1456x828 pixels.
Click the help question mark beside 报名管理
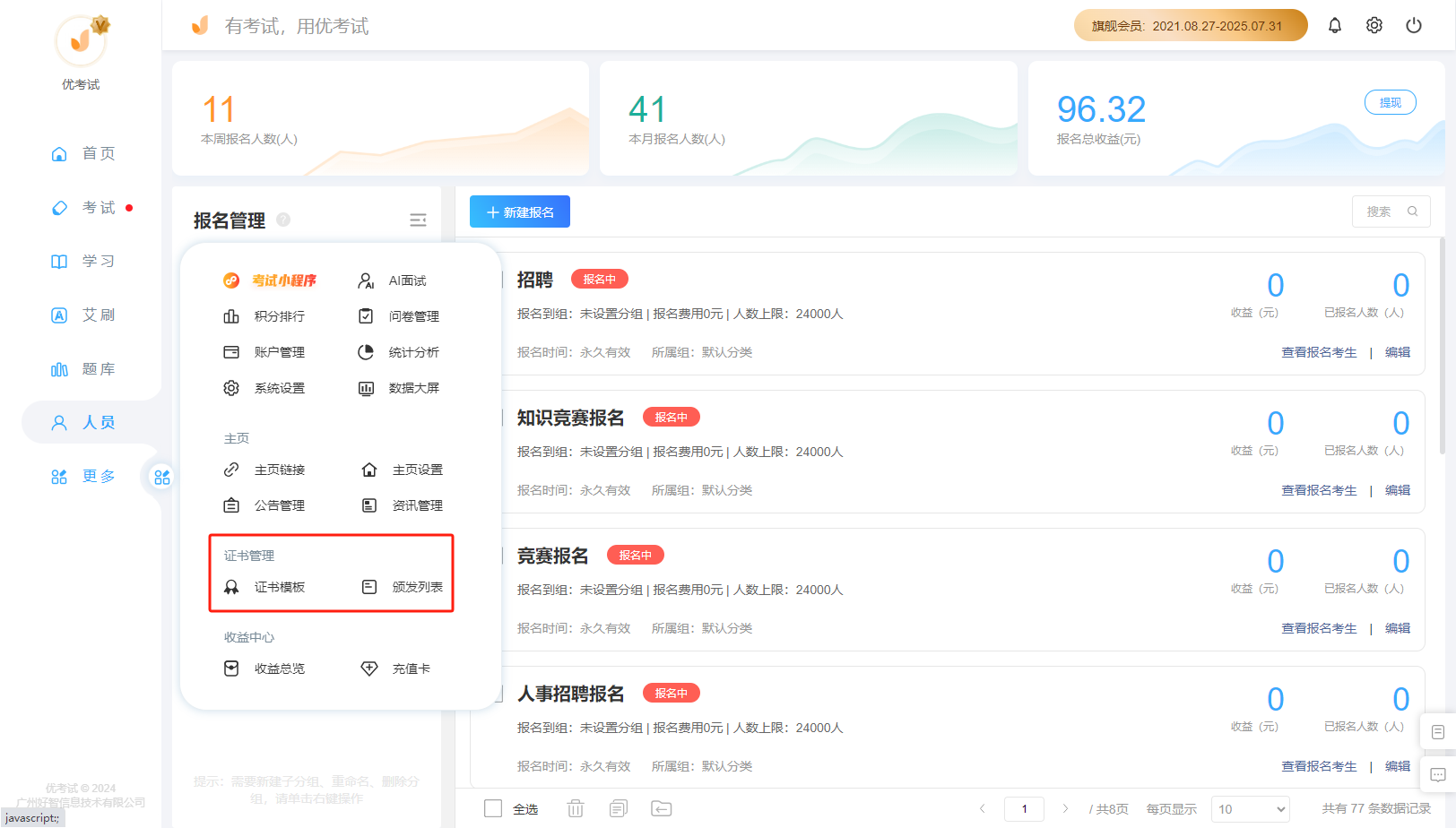pos(283,220)
